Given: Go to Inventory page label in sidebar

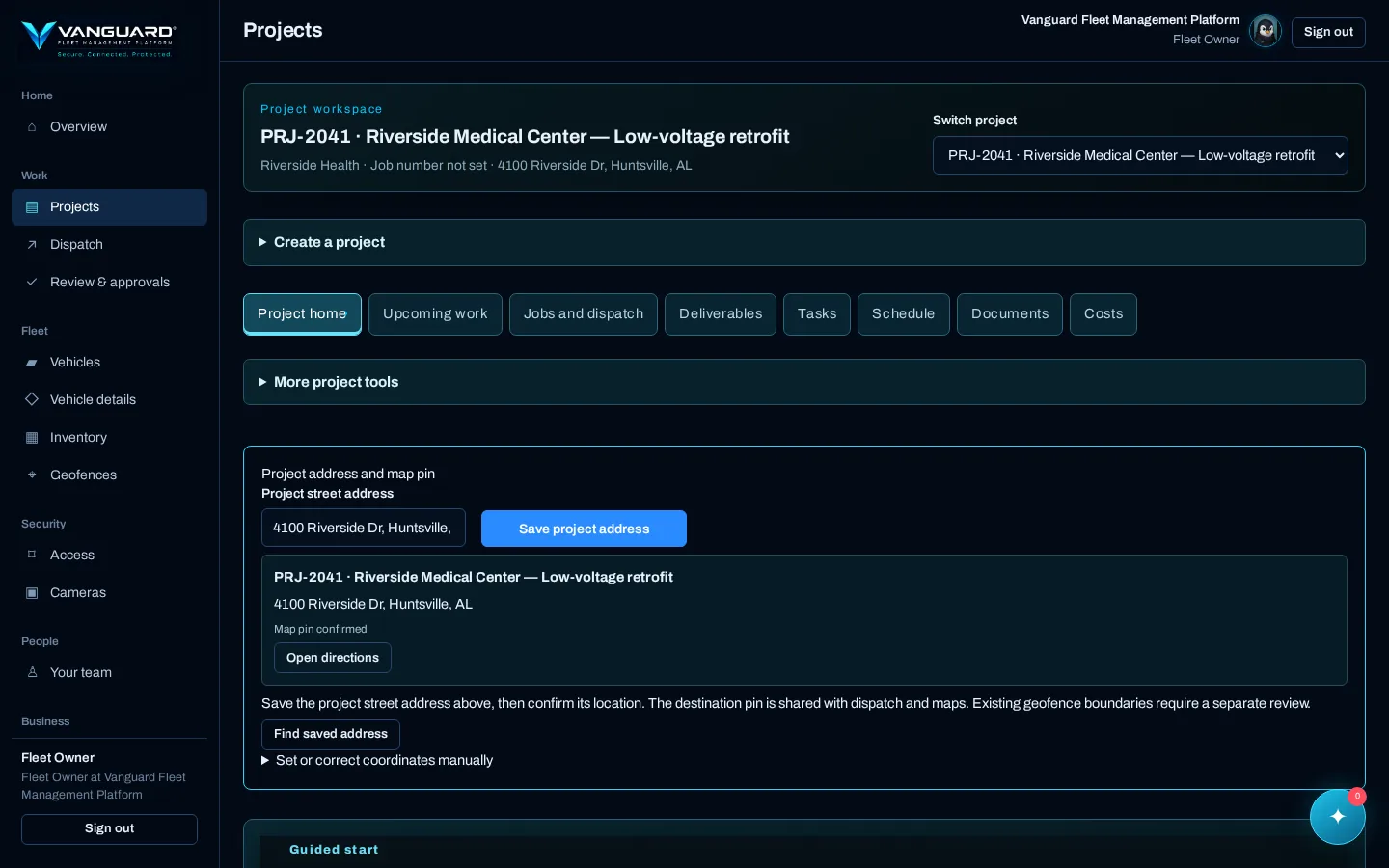Looking at the screenshot, I should pos(78,438).
